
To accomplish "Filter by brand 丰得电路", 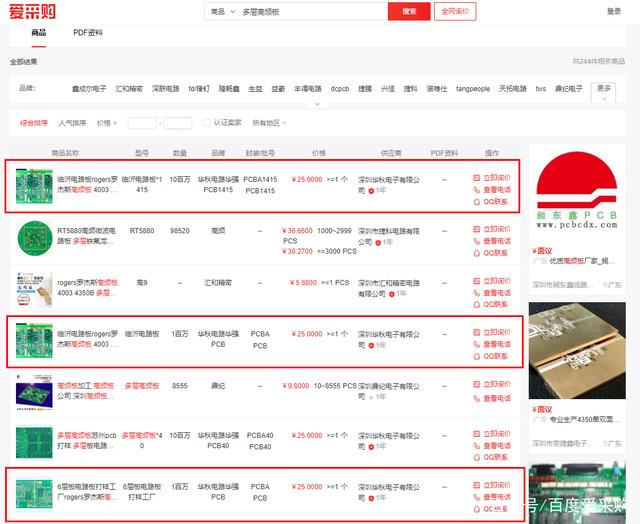I will (308, 89).
